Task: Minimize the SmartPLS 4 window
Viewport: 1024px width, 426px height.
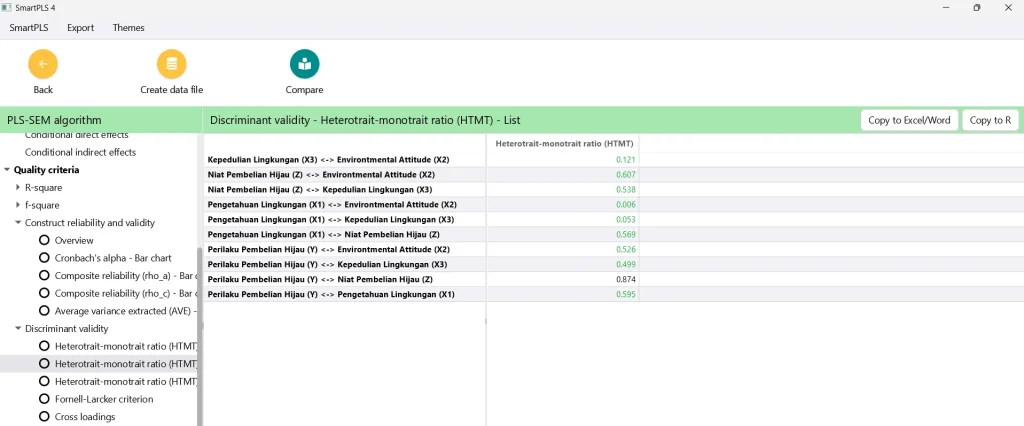Action: (946, 7)
